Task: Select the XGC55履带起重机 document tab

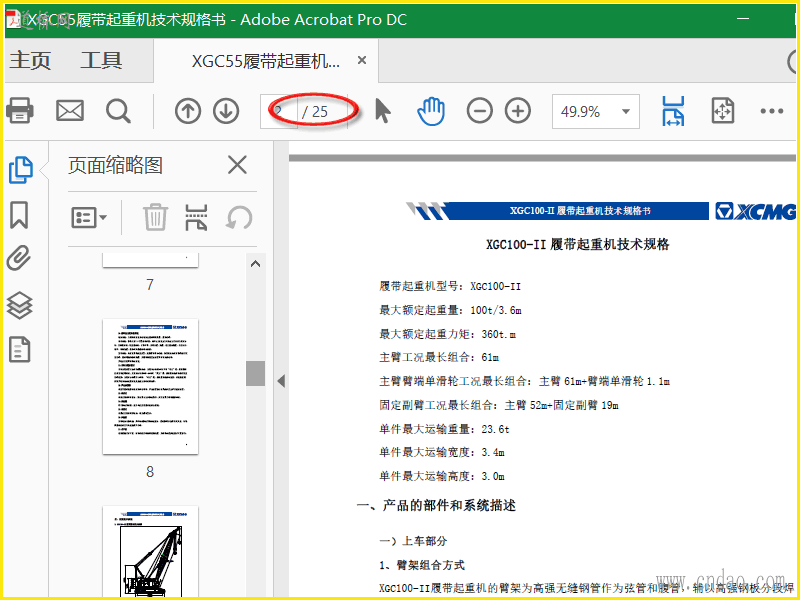Action: pos(265,62)
